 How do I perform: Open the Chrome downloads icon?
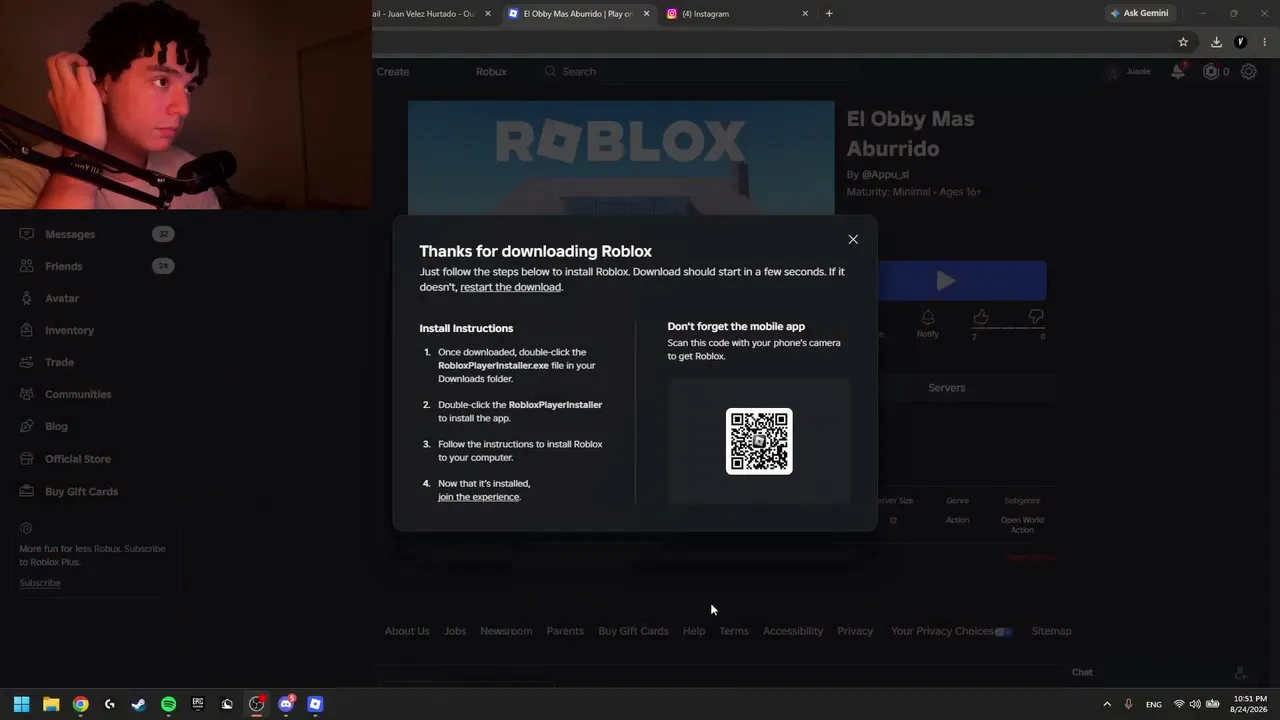[x=1216, y=42]
